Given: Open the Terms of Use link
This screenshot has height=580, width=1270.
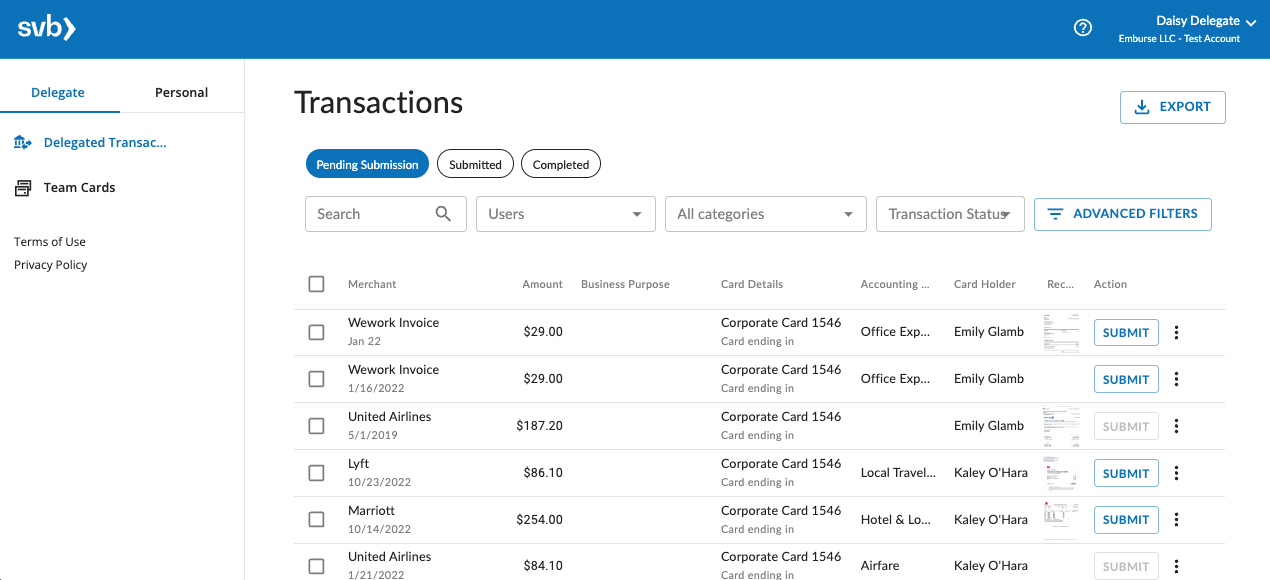Looking at the screenshot, I should coord(50,242).
